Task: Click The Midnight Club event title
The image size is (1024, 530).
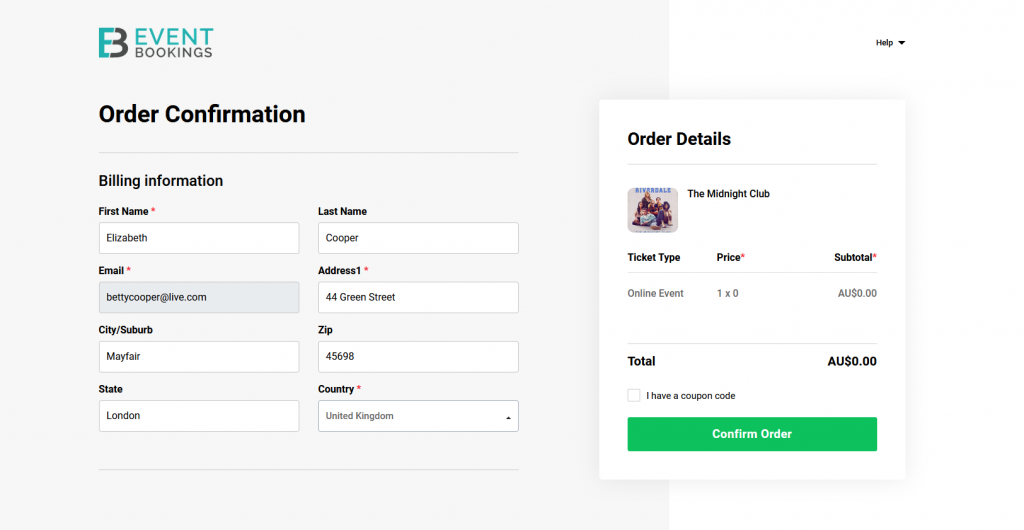Action: 728,194
